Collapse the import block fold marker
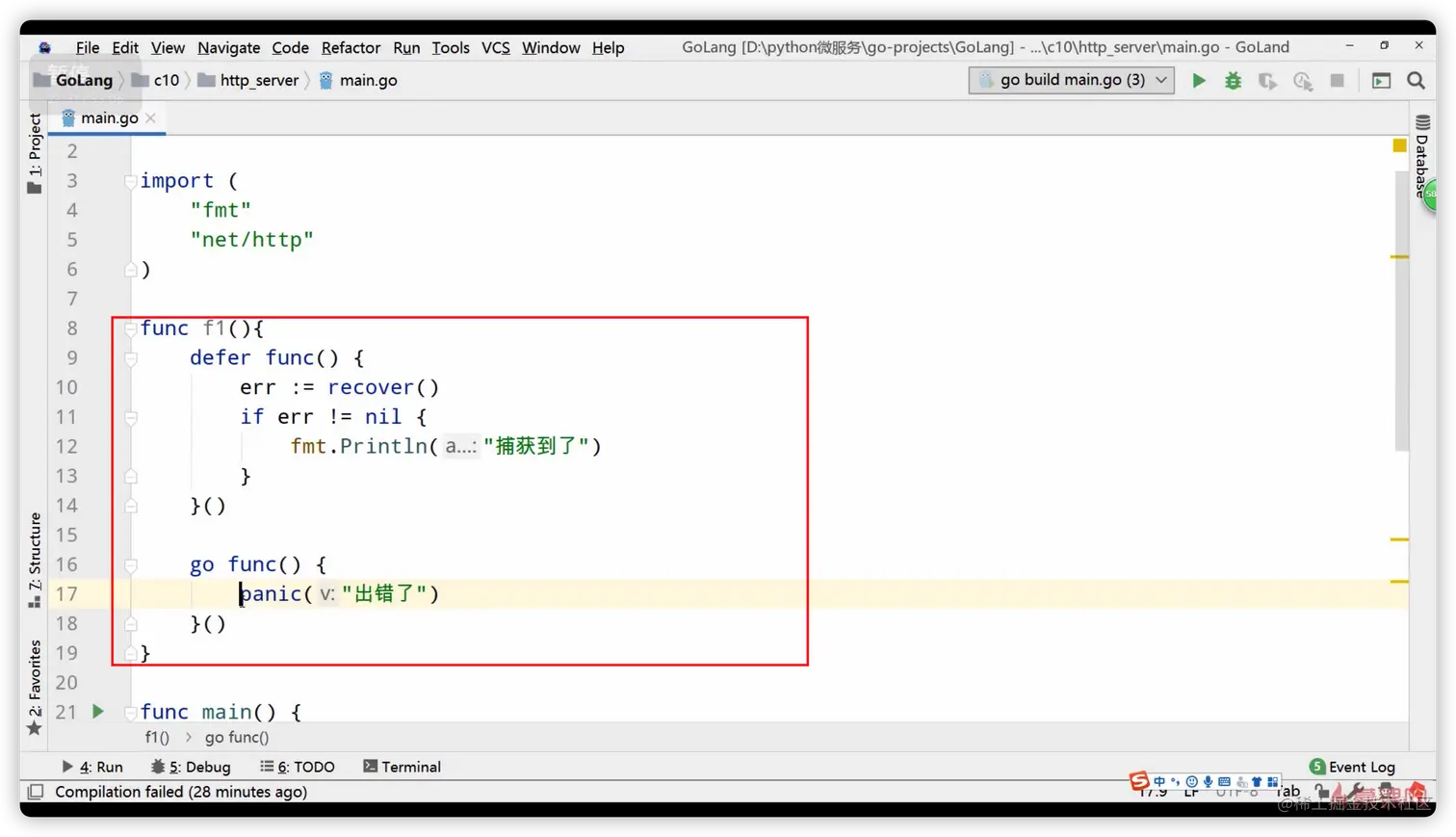 point(130,181)
